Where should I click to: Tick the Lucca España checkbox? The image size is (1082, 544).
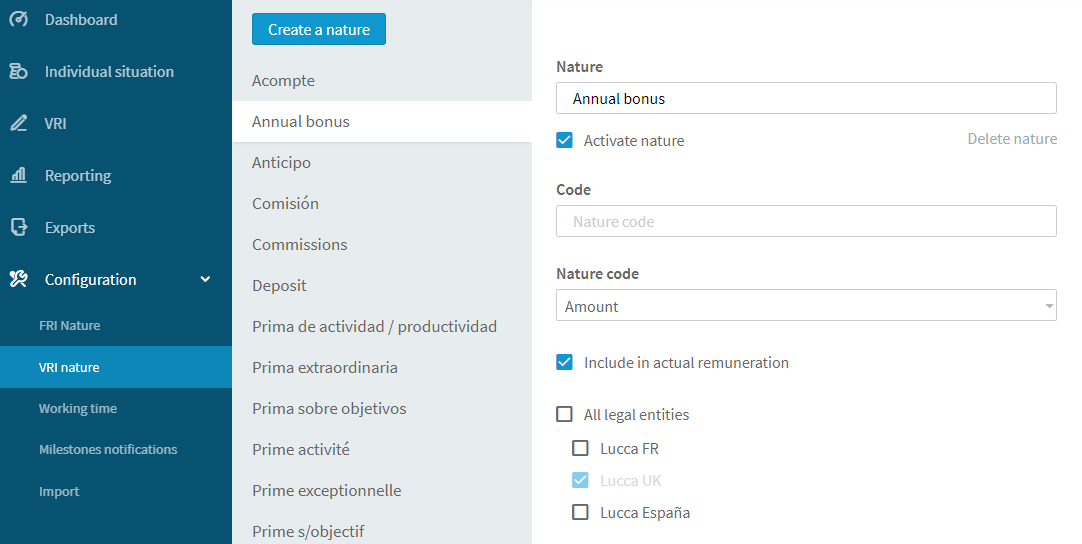pos(580,512)
